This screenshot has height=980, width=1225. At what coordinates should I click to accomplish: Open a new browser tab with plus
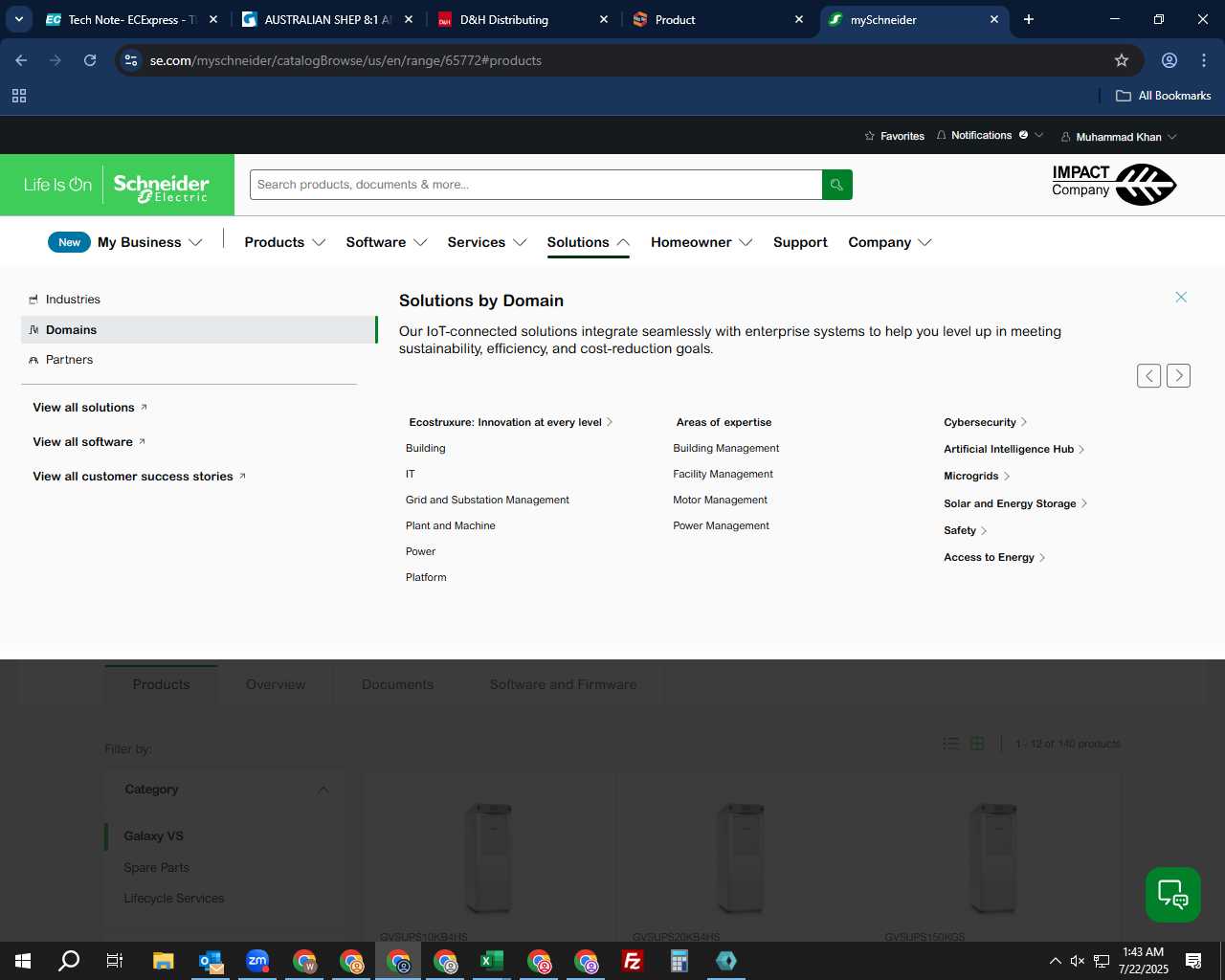[x=1029, y=19]
